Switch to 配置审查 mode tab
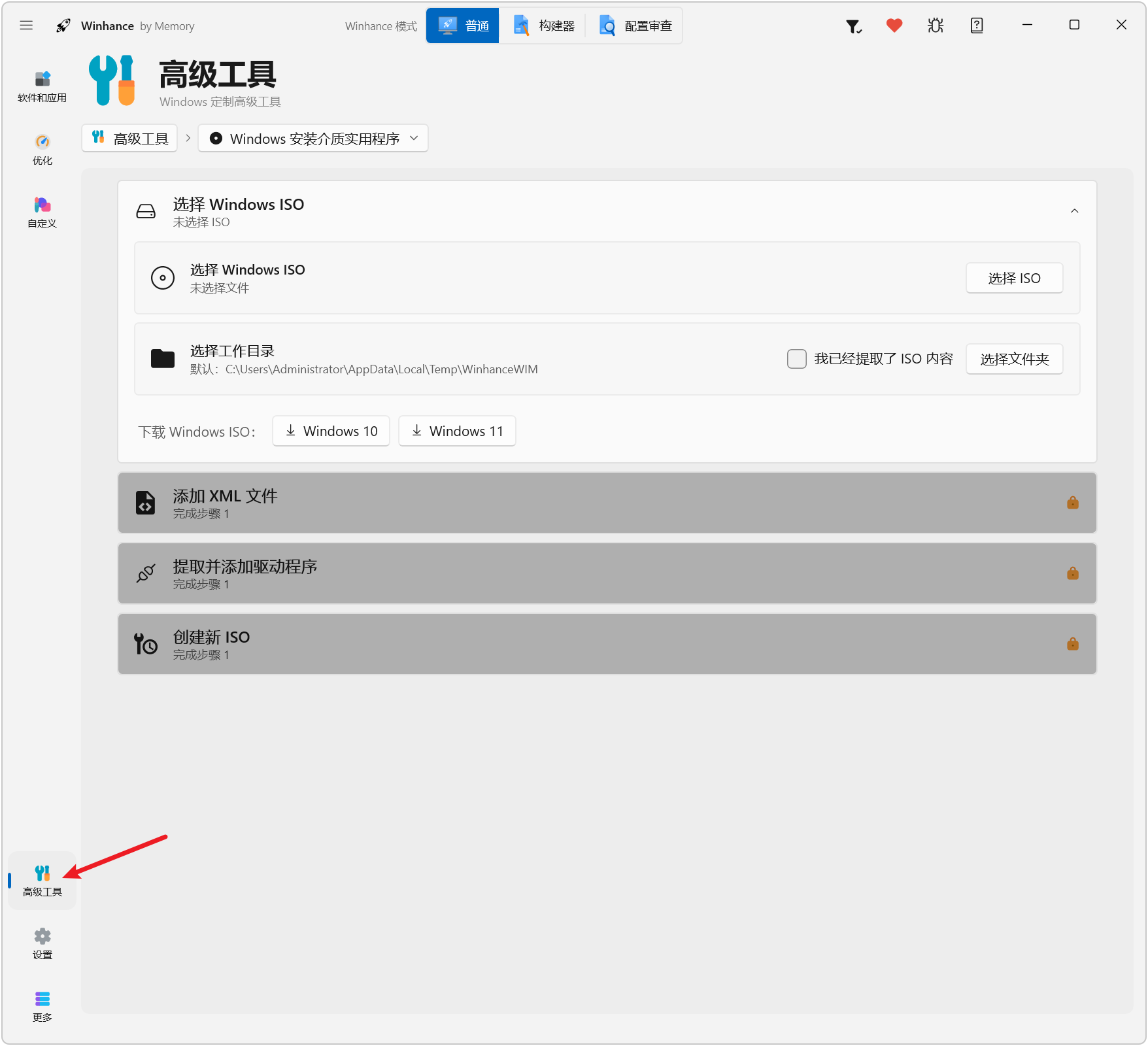Viewport: 1148px width, 1046px height. pos(634,25)
